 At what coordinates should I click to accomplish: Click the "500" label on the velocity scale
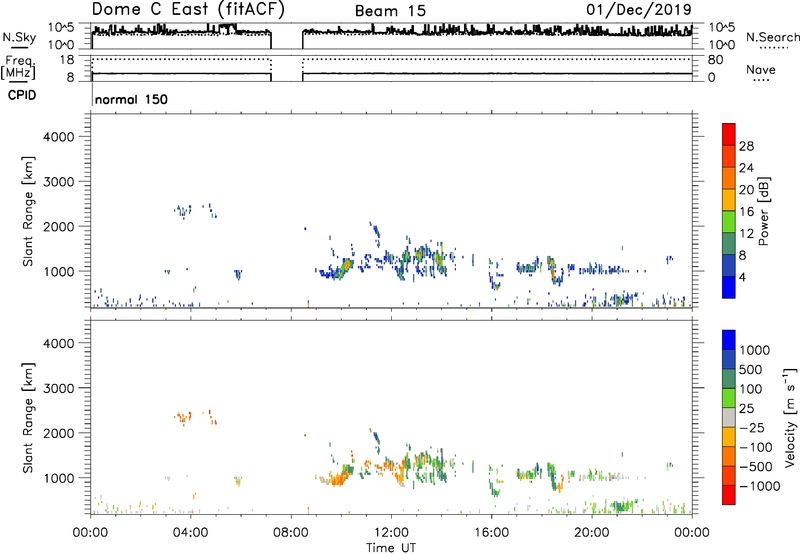751,370
